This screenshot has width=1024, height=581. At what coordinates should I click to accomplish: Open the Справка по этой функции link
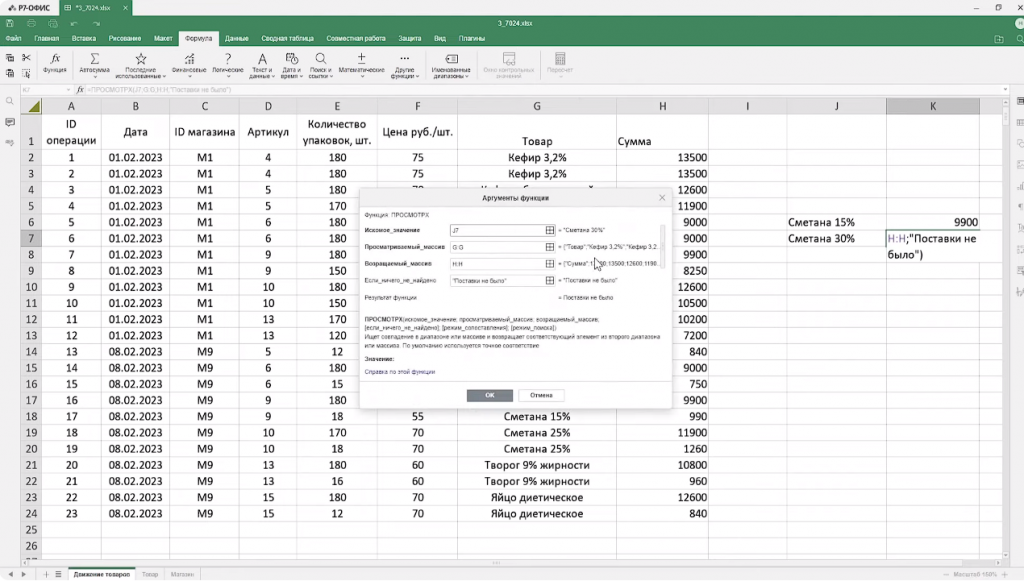click(x=400, y=372)
